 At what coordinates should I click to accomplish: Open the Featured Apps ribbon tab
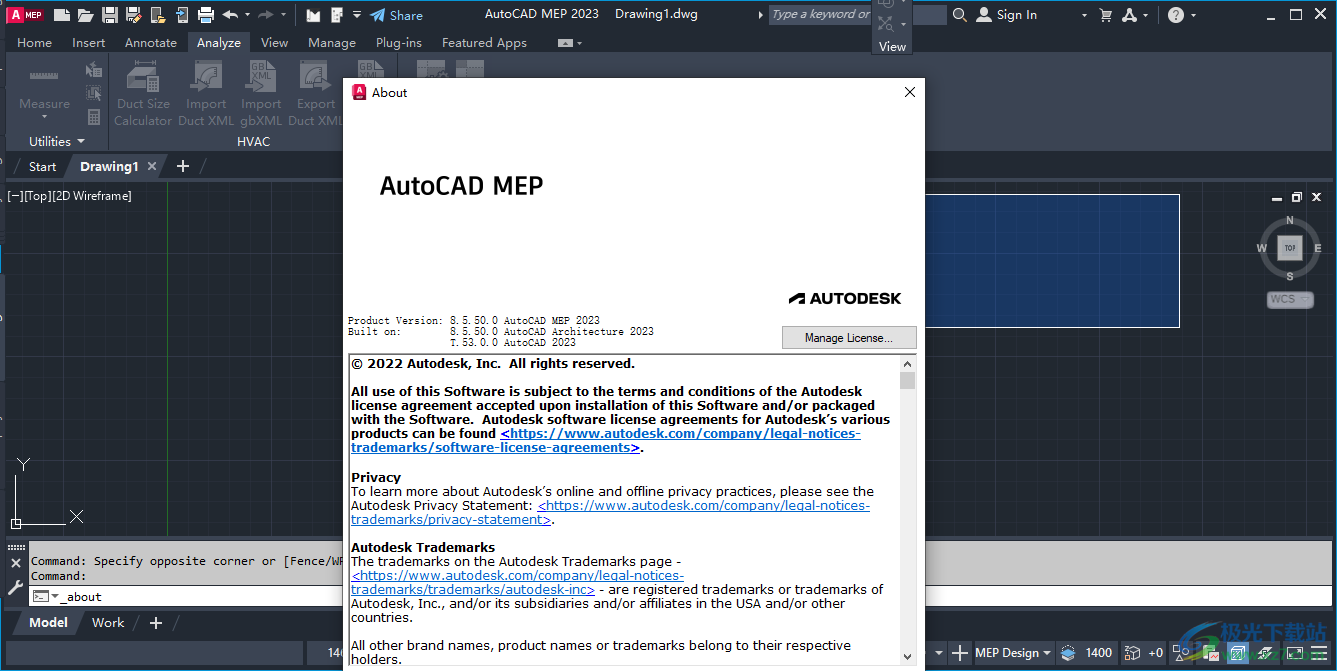point(484,42)
